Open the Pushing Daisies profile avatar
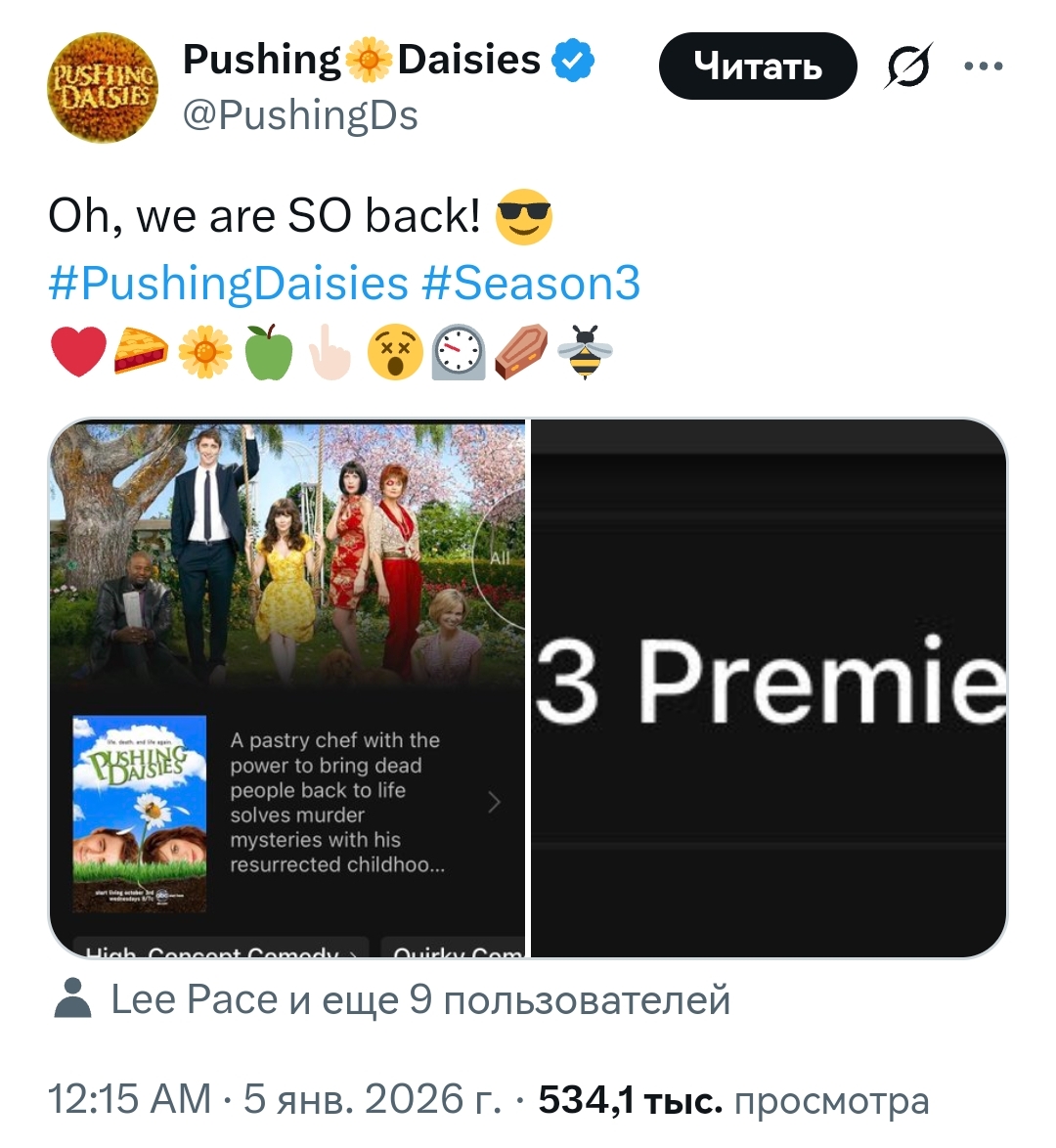The width and height of the screenshot is (1056, 1148). pos(103,88)
